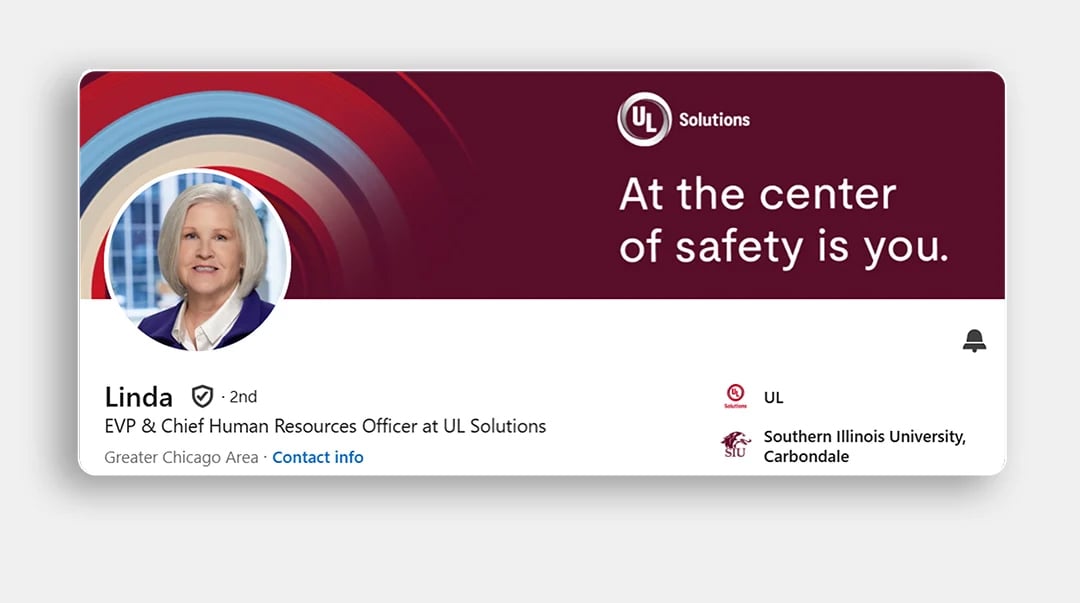Click the dot separator before Contact info
Image resolution: width=1080 pixels, height=603 pixels.
pyautogui.click(x=264, y=457)
